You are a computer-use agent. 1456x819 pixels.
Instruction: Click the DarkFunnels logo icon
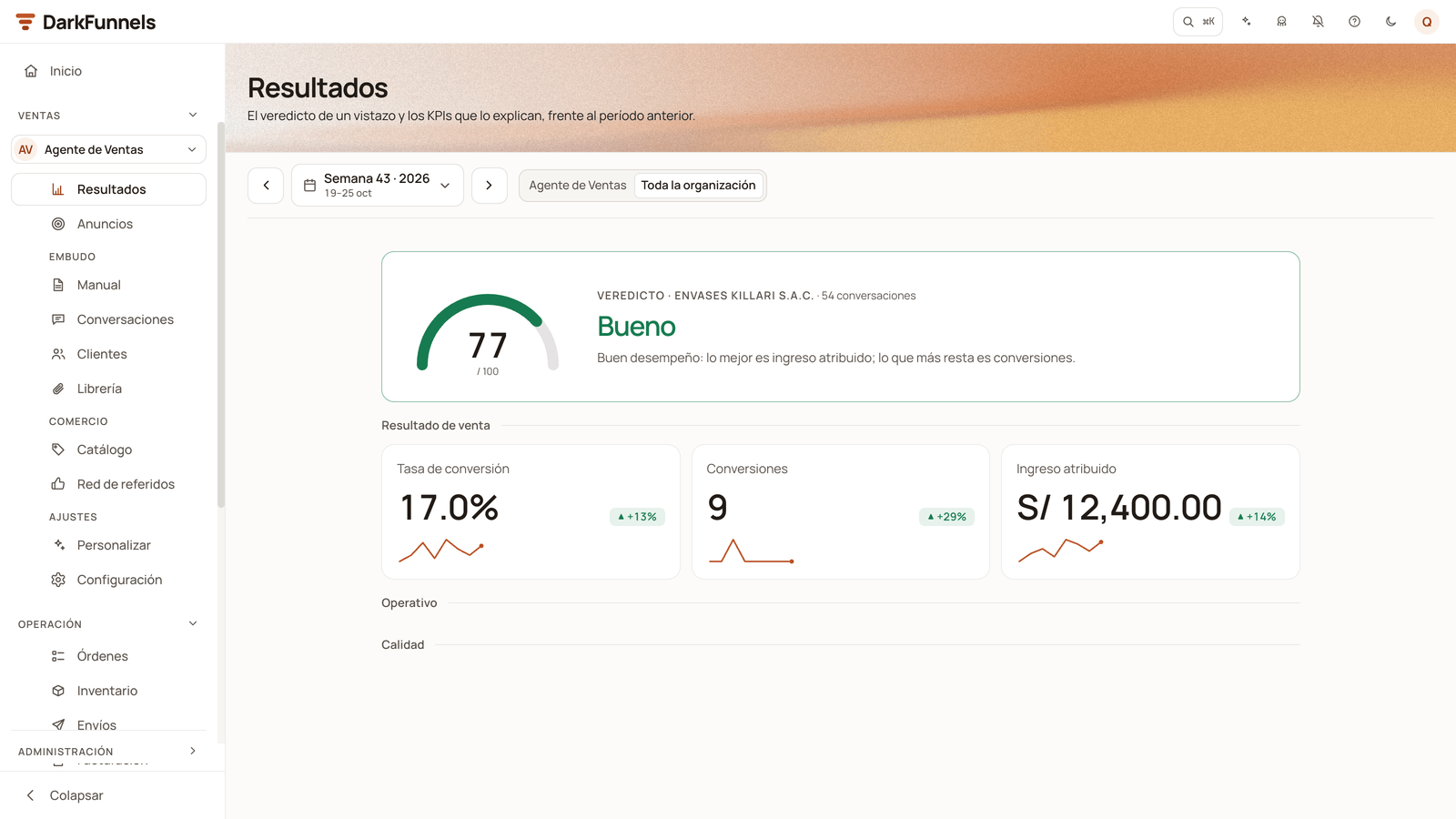(25, 22)
